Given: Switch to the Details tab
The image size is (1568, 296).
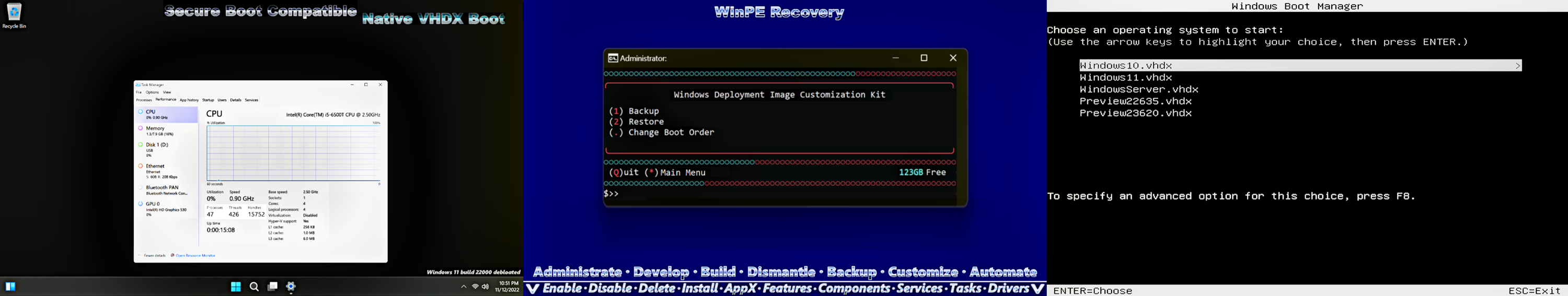Looking at the screenshot, I should [x=236, y=100].
